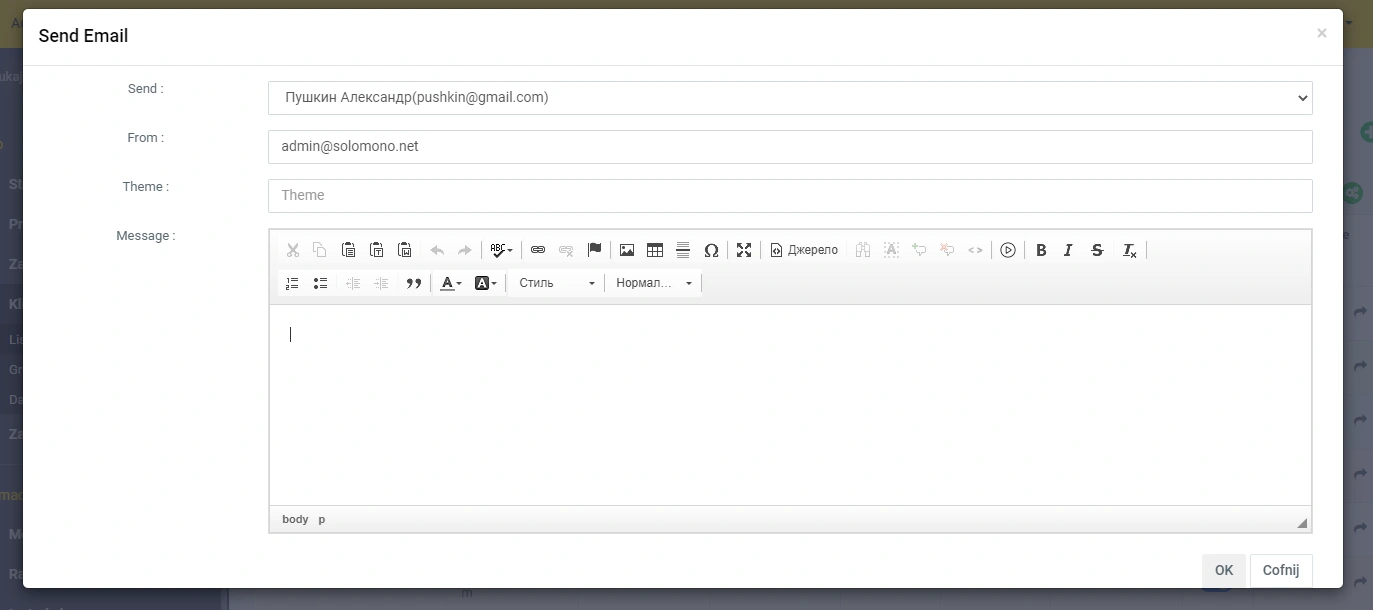Insert a block quote
The image size is (1373, 610).
pyautogui.click(x=413, y=283)
